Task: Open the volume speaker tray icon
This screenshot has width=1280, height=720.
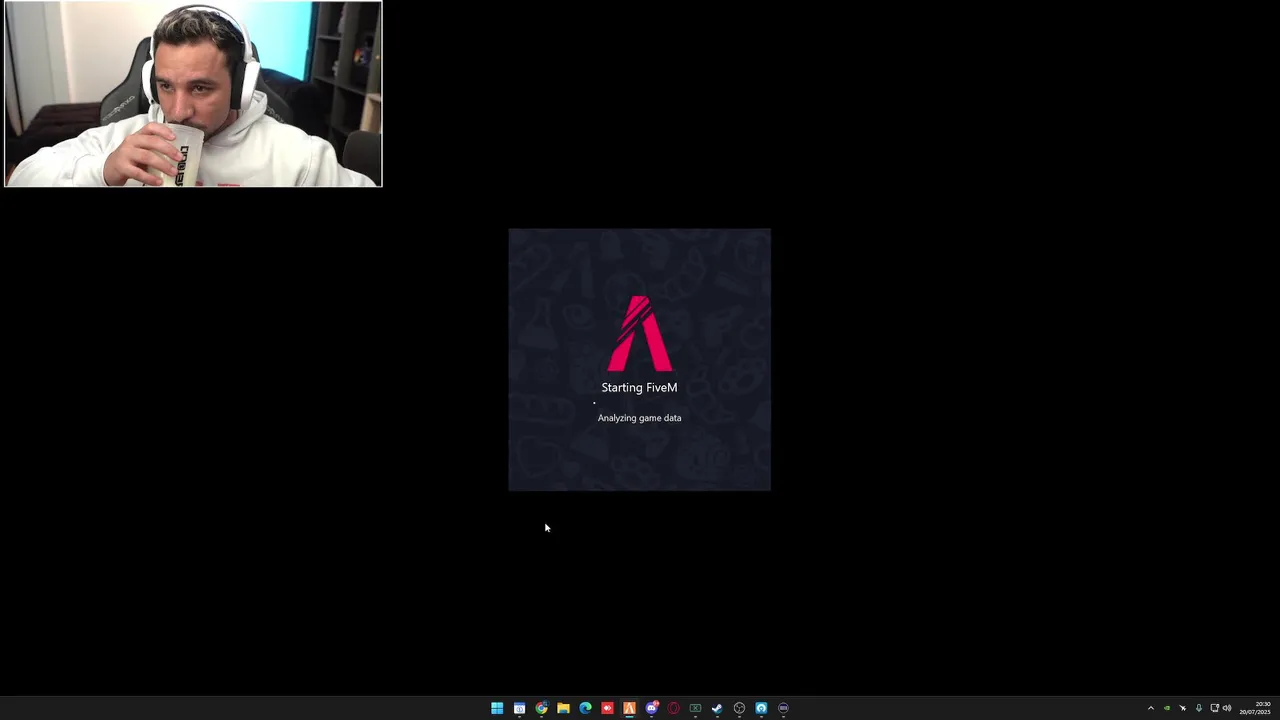Action: [x=1227, y=708]
